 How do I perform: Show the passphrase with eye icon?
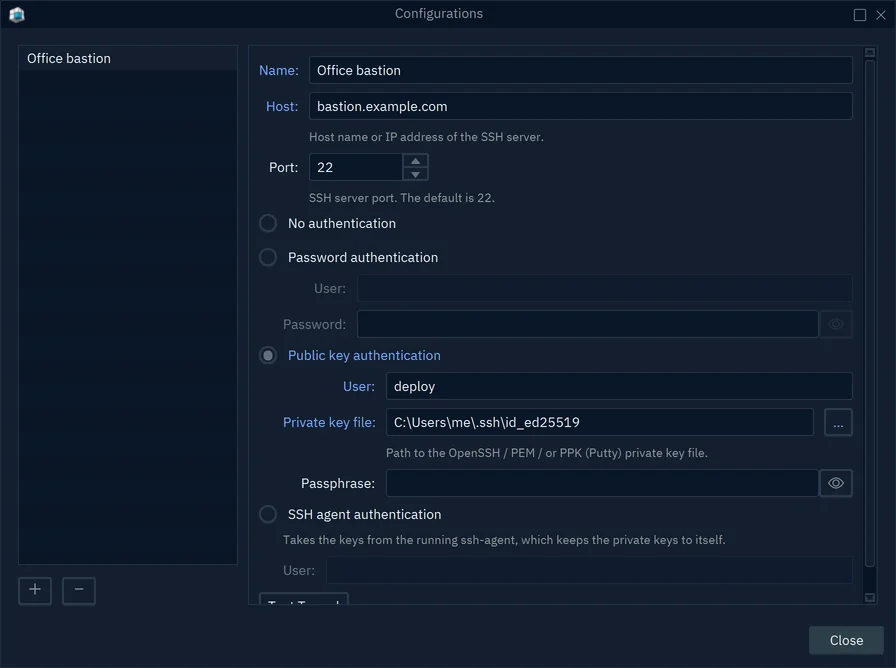click(x=836, y=483)
